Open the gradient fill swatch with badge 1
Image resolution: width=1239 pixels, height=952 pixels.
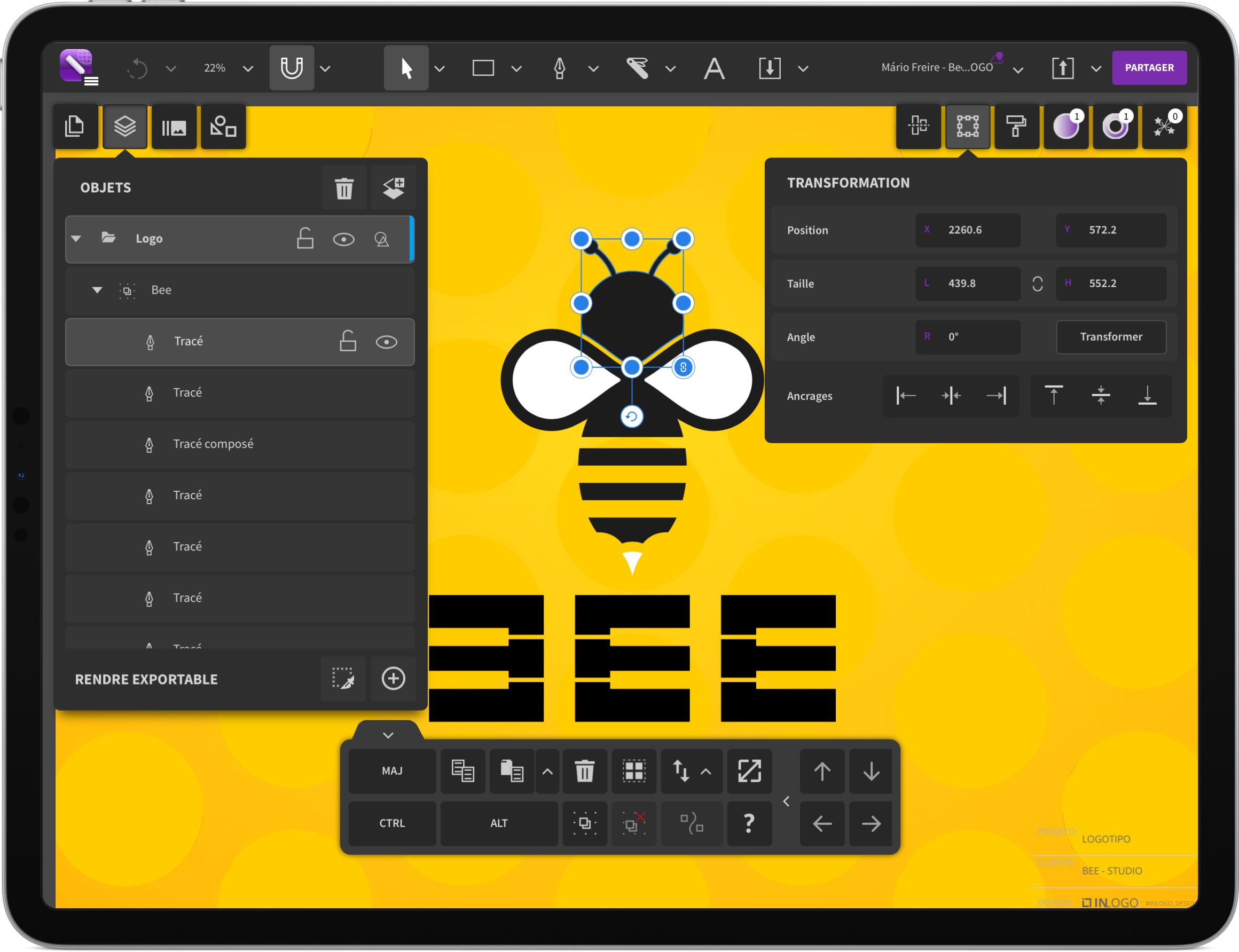[x=1066, y=127]
